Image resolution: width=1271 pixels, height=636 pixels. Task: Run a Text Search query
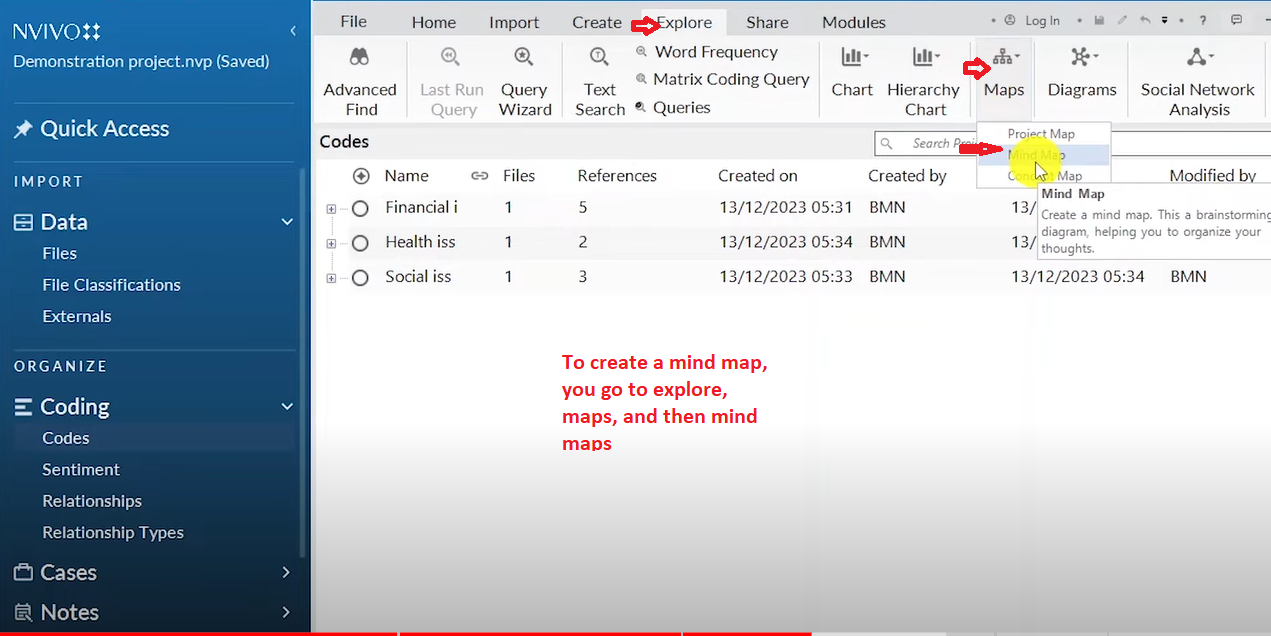tap(599, 81)
